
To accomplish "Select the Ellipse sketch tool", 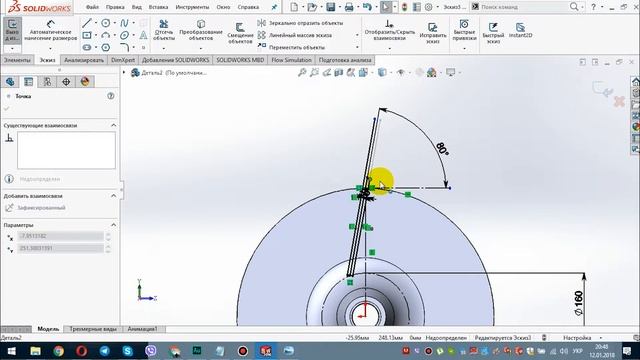I will (x=124, y=36).
